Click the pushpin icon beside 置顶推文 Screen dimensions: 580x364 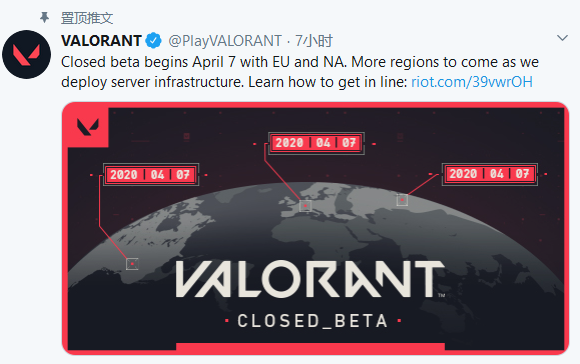pyautogui.click(x=44, y=17)
